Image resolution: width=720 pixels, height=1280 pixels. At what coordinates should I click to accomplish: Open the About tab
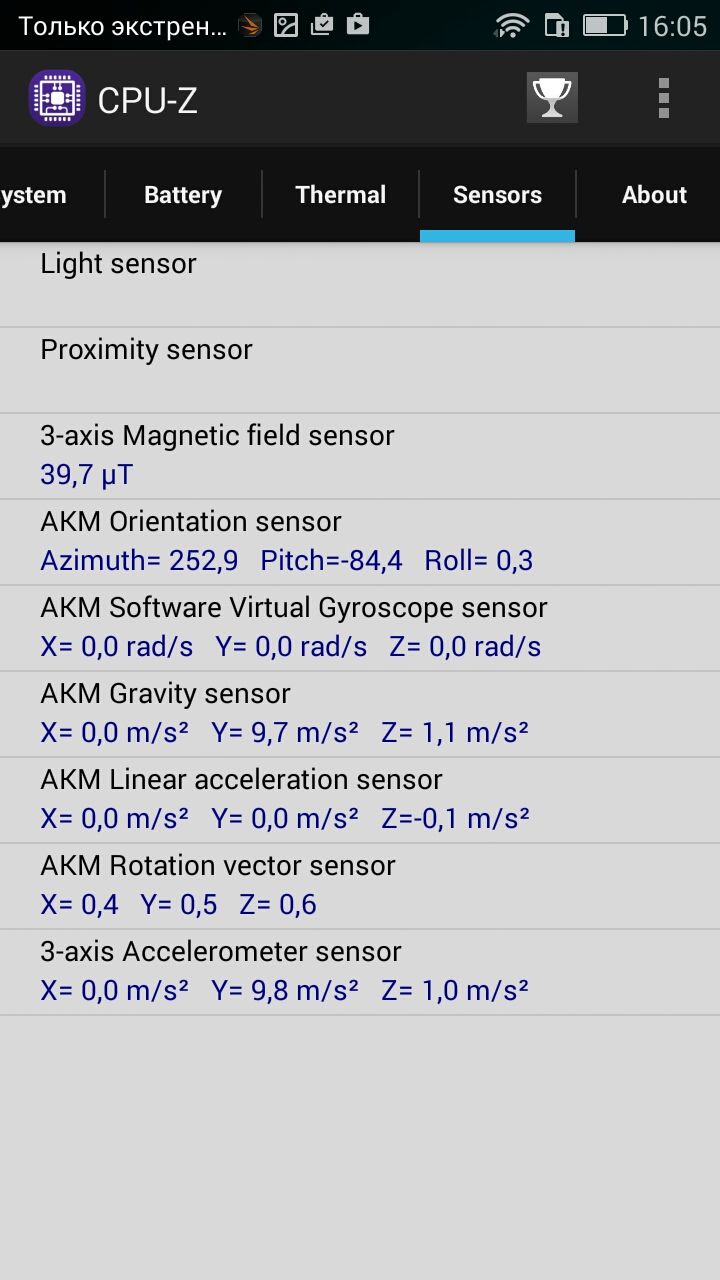pos(654,195)
